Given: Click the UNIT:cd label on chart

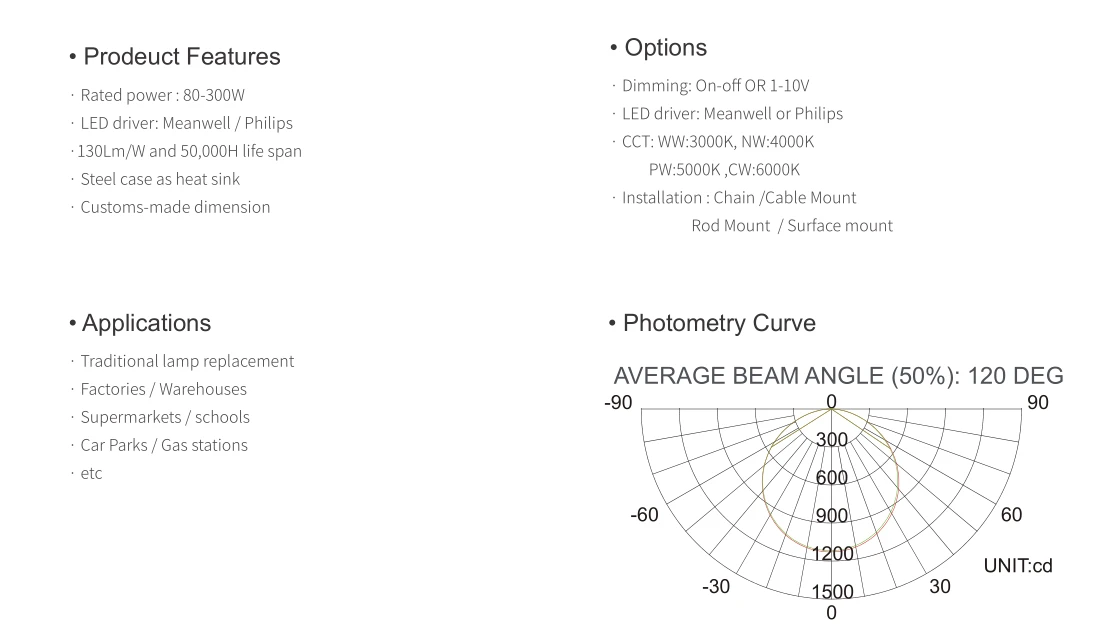Looking at the screenshot, I should (x=1018, y=566).
